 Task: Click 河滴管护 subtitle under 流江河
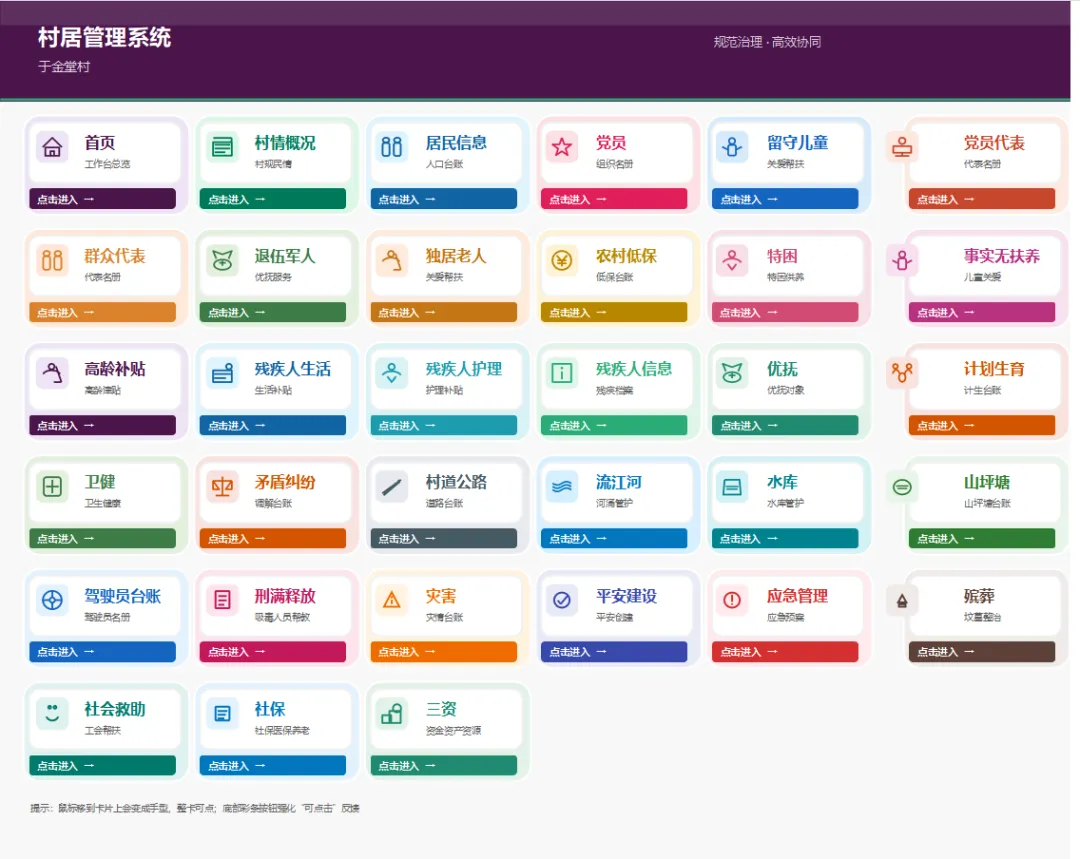[614, 504]
